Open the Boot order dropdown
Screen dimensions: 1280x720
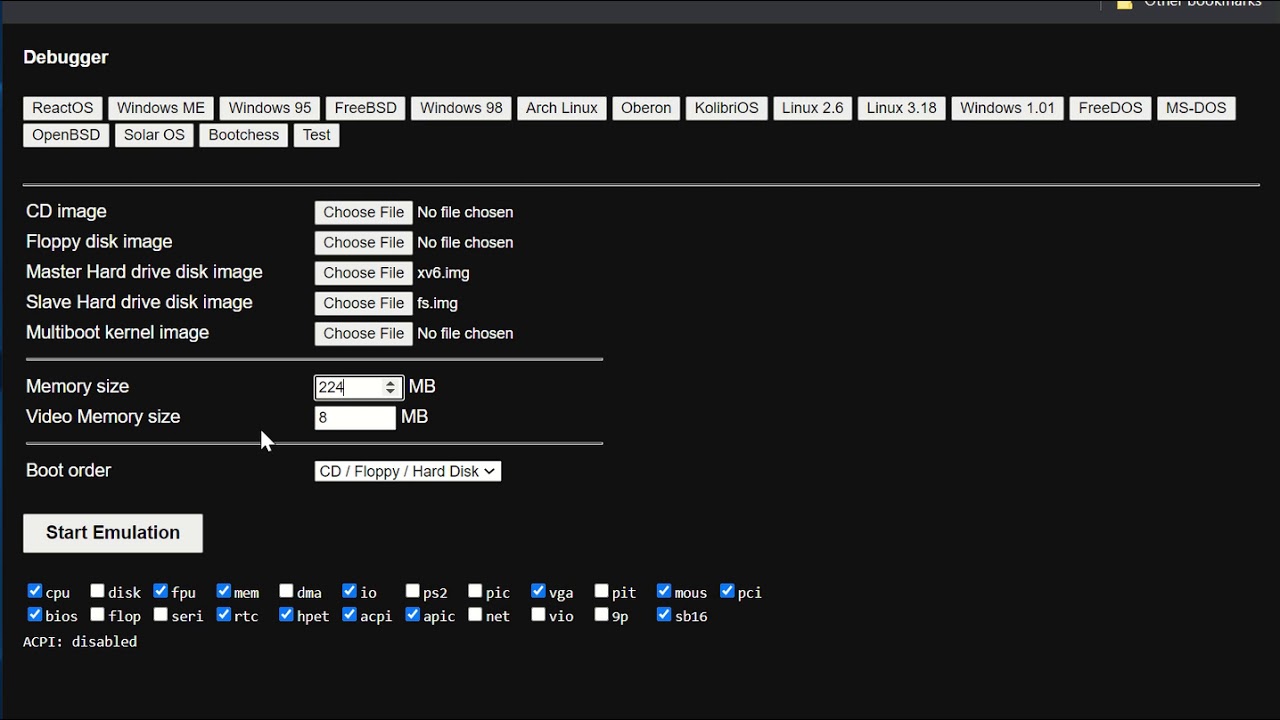click(408, 471)
